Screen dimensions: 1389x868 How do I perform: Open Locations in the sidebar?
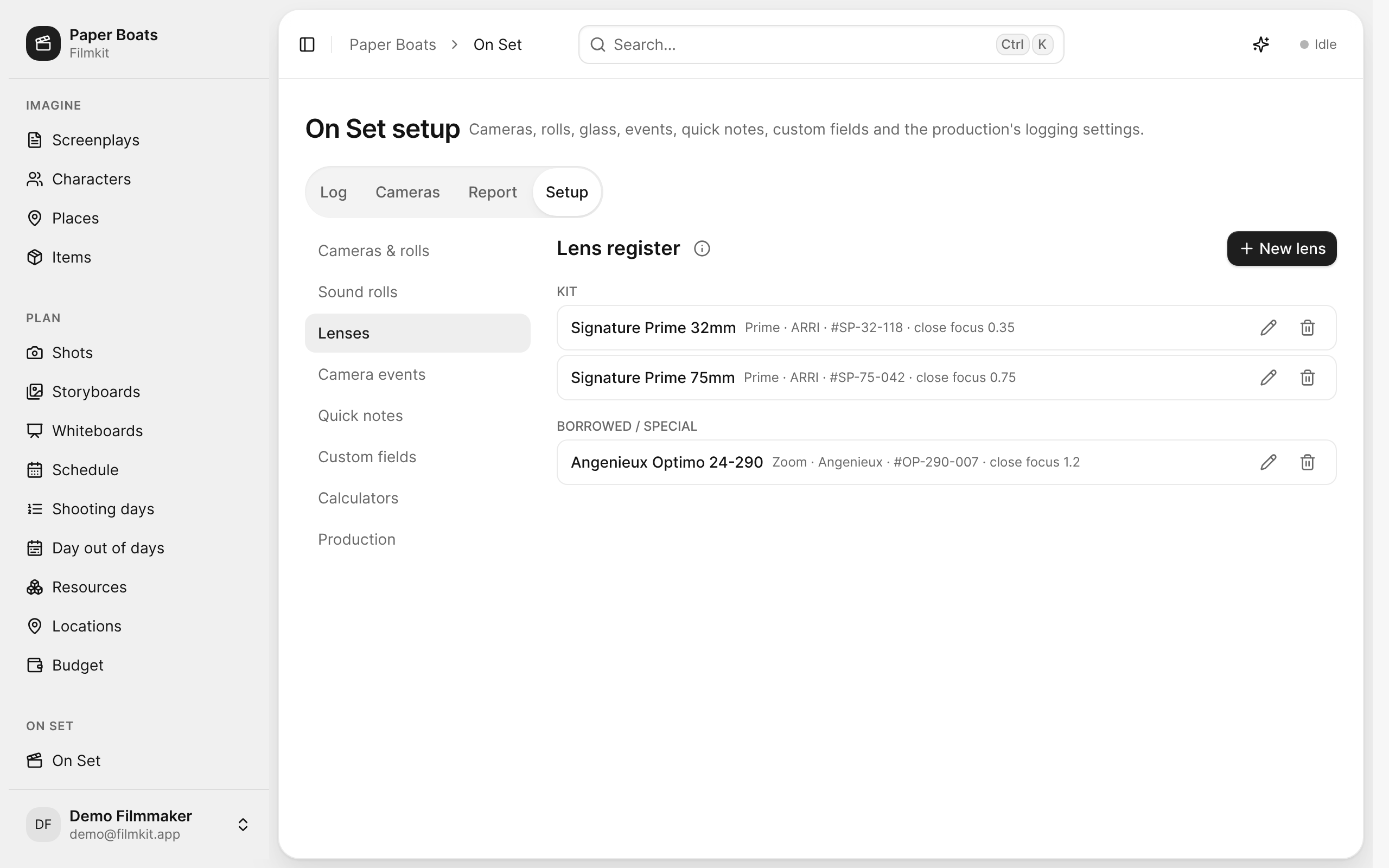[x=139, y=626]
